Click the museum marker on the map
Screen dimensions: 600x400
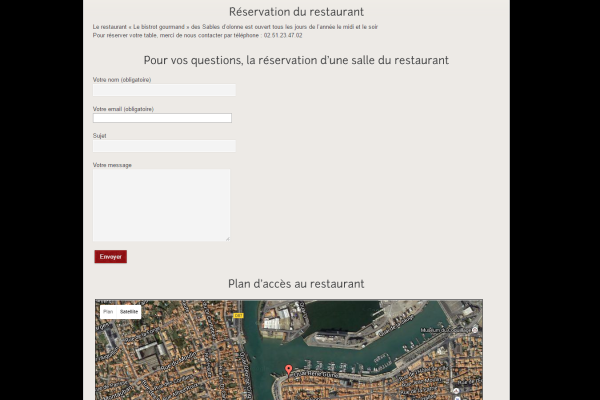(x=475, y=329)
